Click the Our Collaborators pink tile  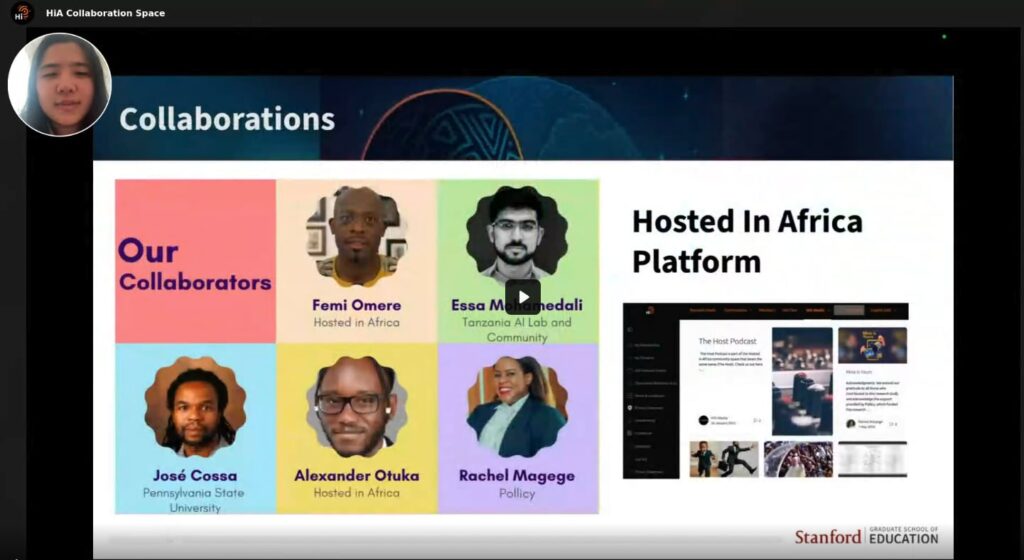196,262
